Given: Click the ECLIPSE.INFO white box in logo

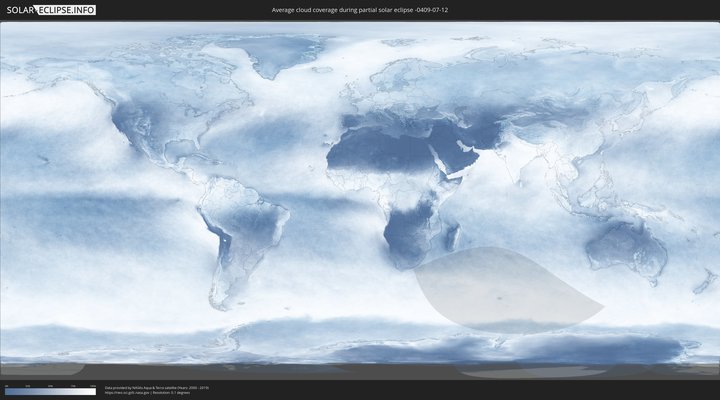Looking at the screenshot, I should click(67, 10).
